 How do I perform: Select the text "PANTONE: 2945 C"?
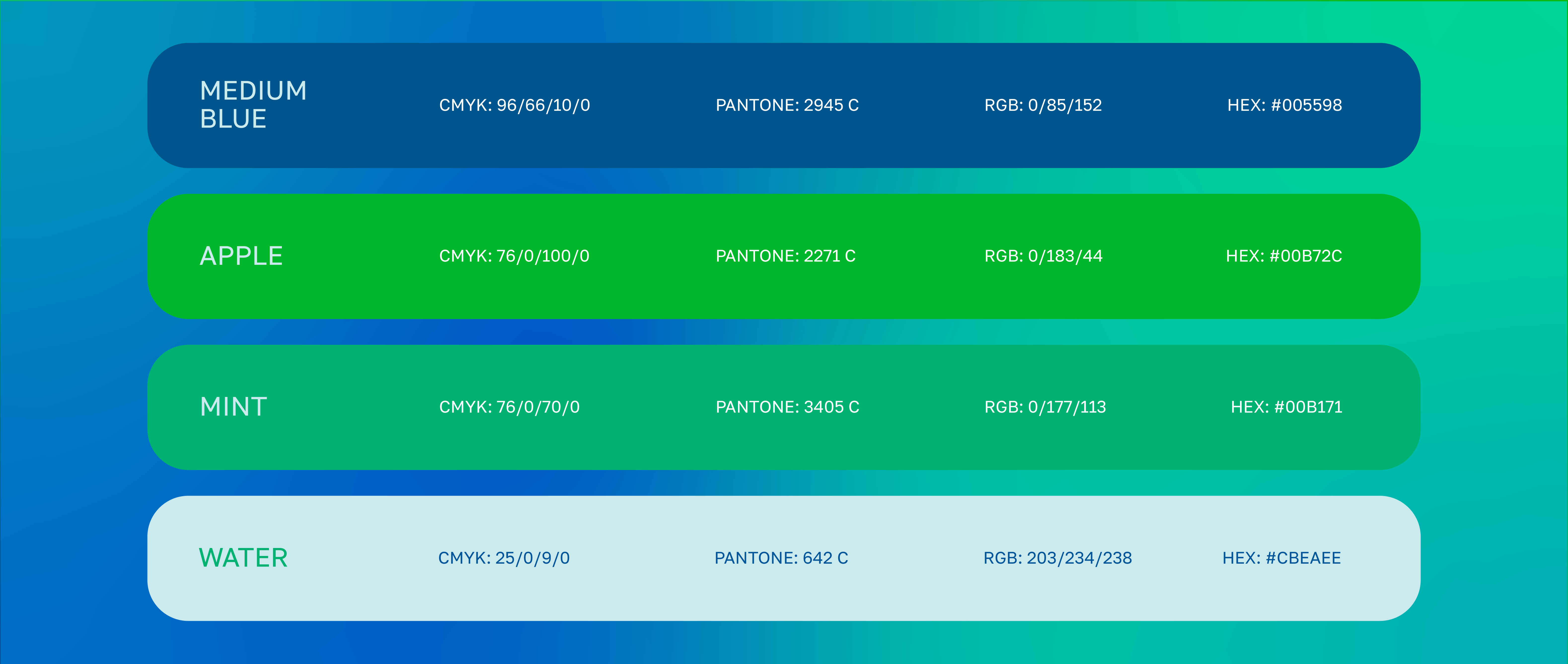(x=787, y=105)
